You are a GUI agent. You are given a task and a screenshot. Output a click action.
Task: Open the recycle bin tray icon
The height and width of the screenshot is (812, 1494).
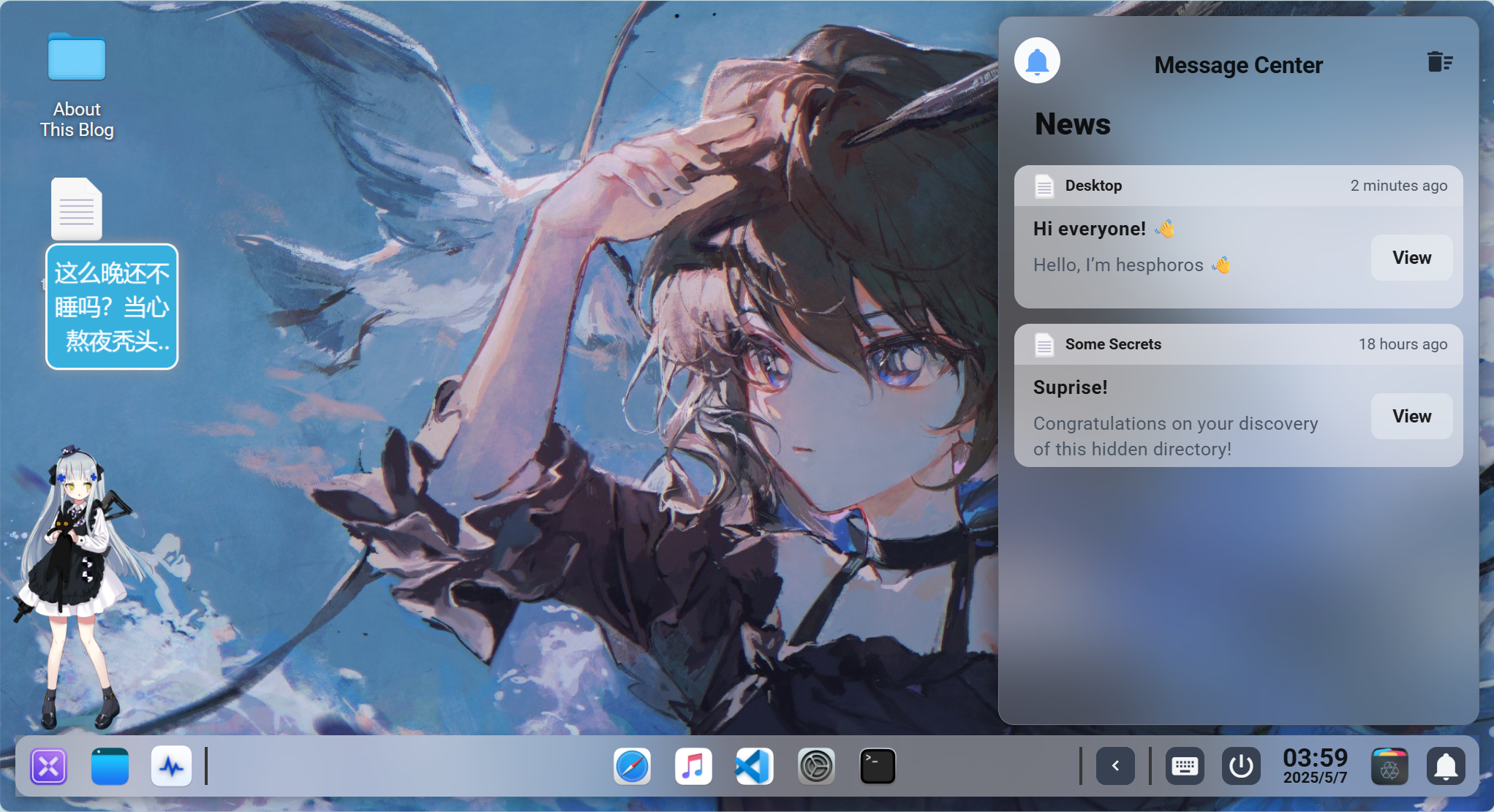click(1389, 767)
